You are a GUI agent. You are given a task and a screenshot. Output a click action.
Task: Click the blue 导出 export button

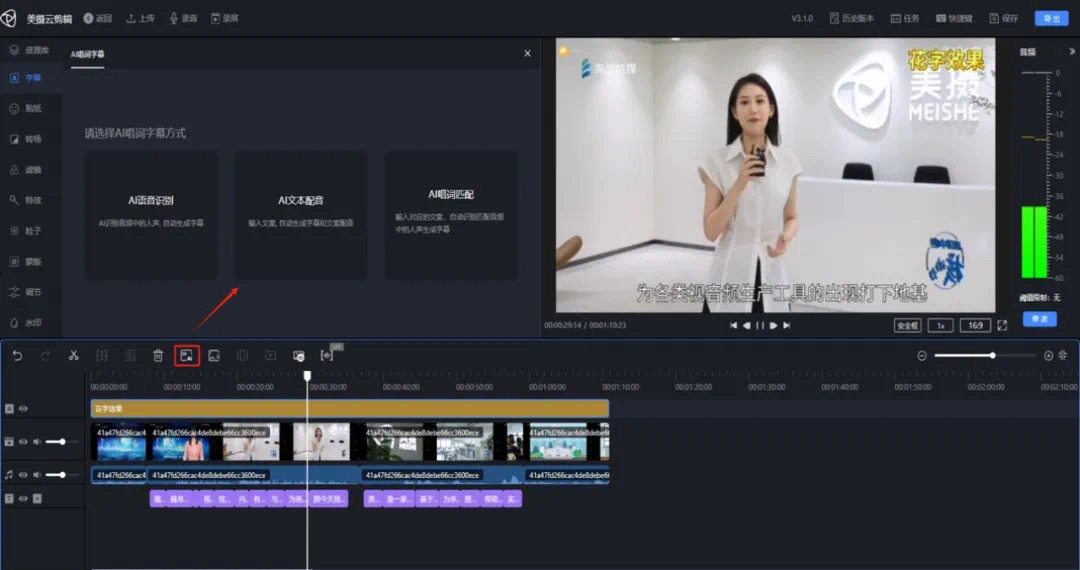point(1051,19)
